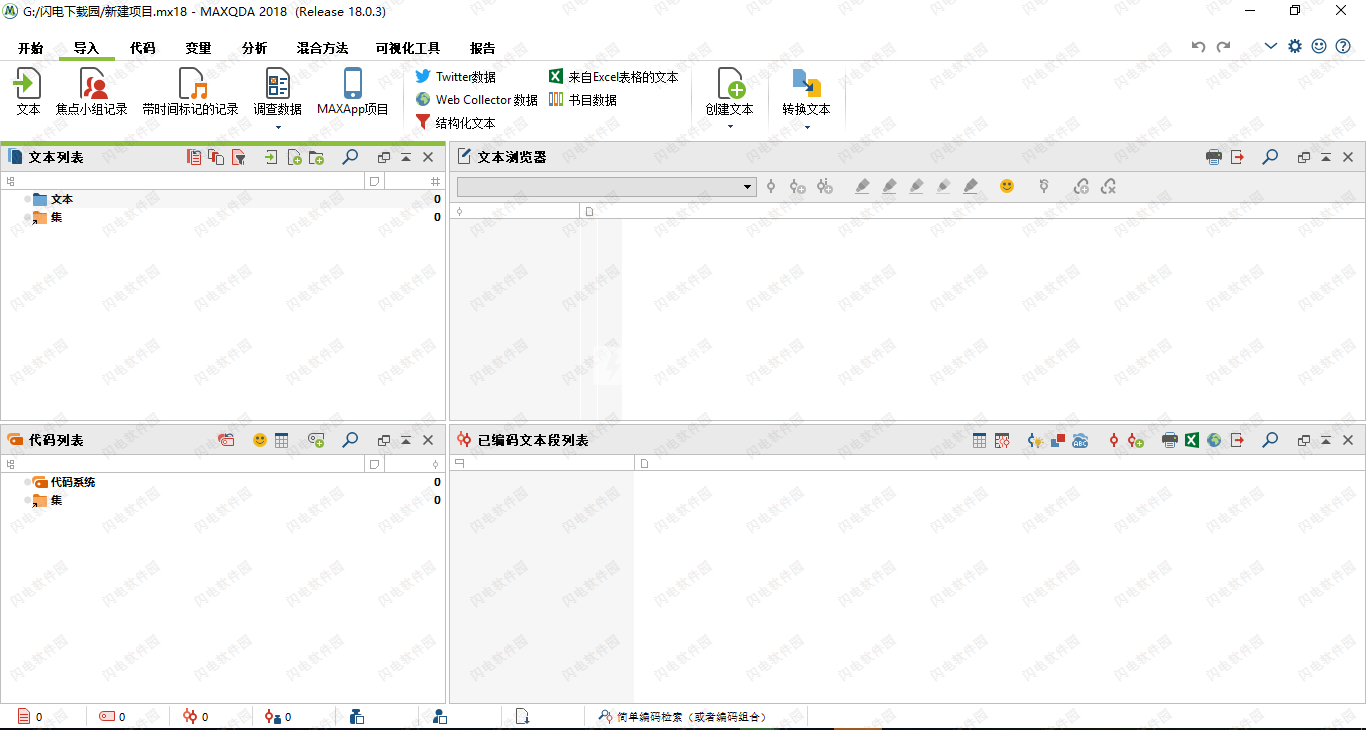The width and height of the screenshot is (1366, 730).
Task: Open the code selection combo box in 文本浏览器
Action: tap(607, 187)
